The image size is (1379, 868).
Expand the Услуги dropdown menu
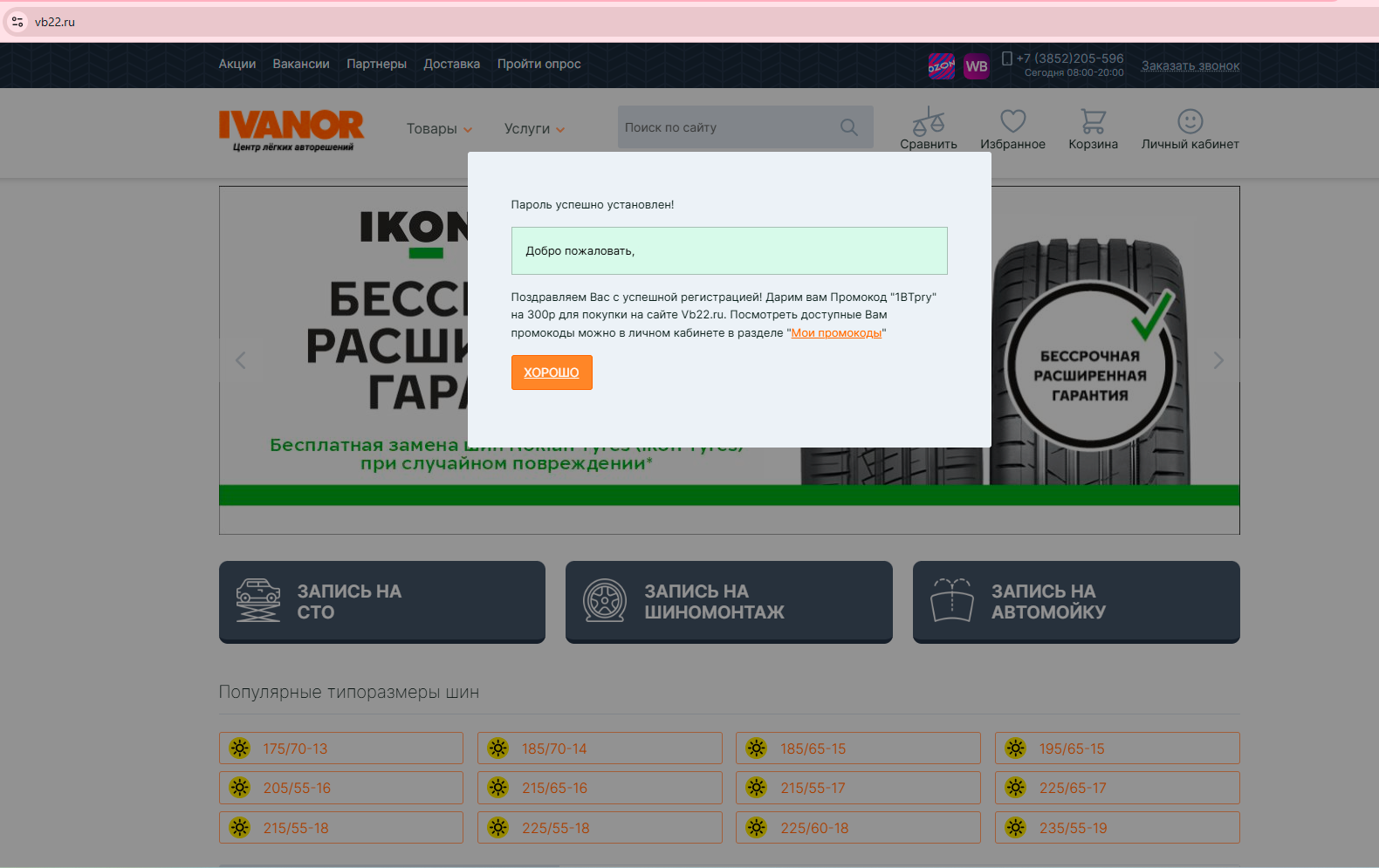534,129
